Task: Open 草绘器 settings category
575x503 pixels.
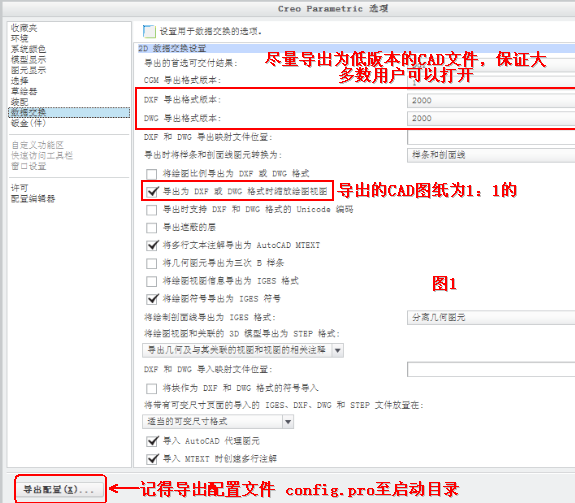Action: pyautogui.click(x=24, y=91)
